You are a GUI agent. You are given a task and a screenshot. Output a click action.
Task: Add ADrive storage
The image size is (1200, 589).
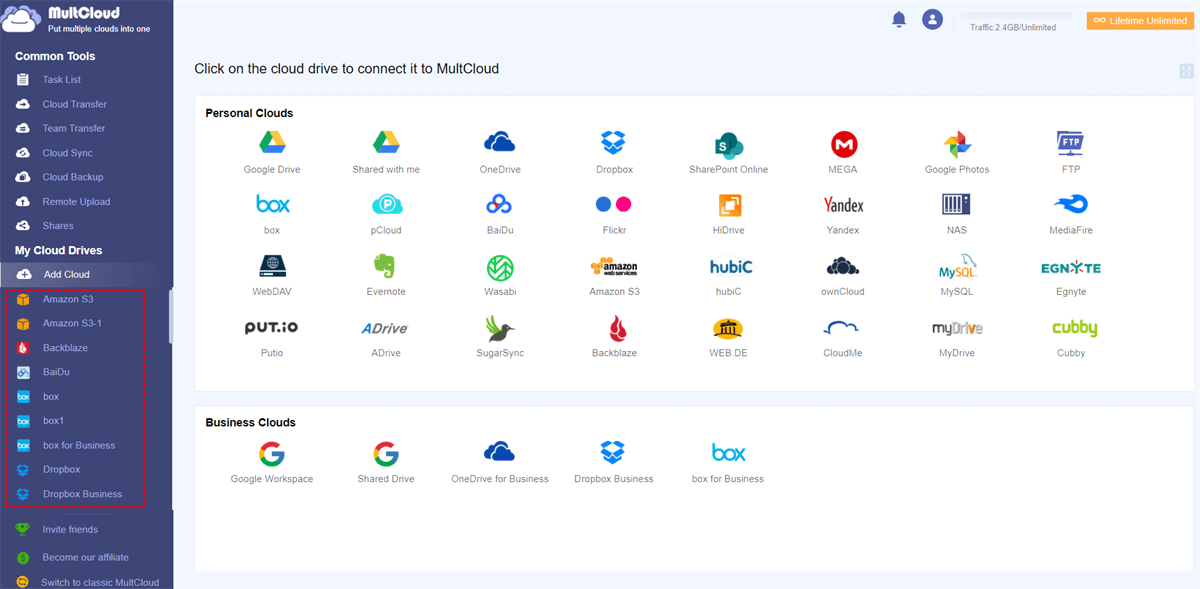(x=386, y=336)
